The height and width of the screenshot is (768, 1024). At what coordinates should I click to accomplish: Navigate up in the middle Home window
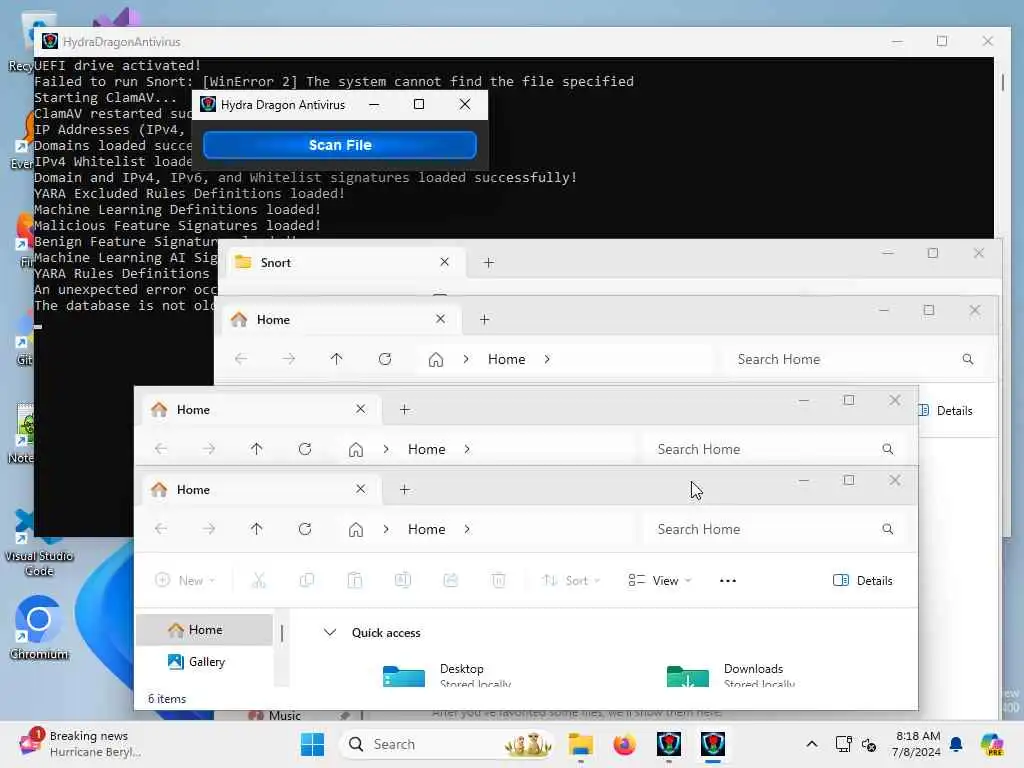click(x=257, y=449)
